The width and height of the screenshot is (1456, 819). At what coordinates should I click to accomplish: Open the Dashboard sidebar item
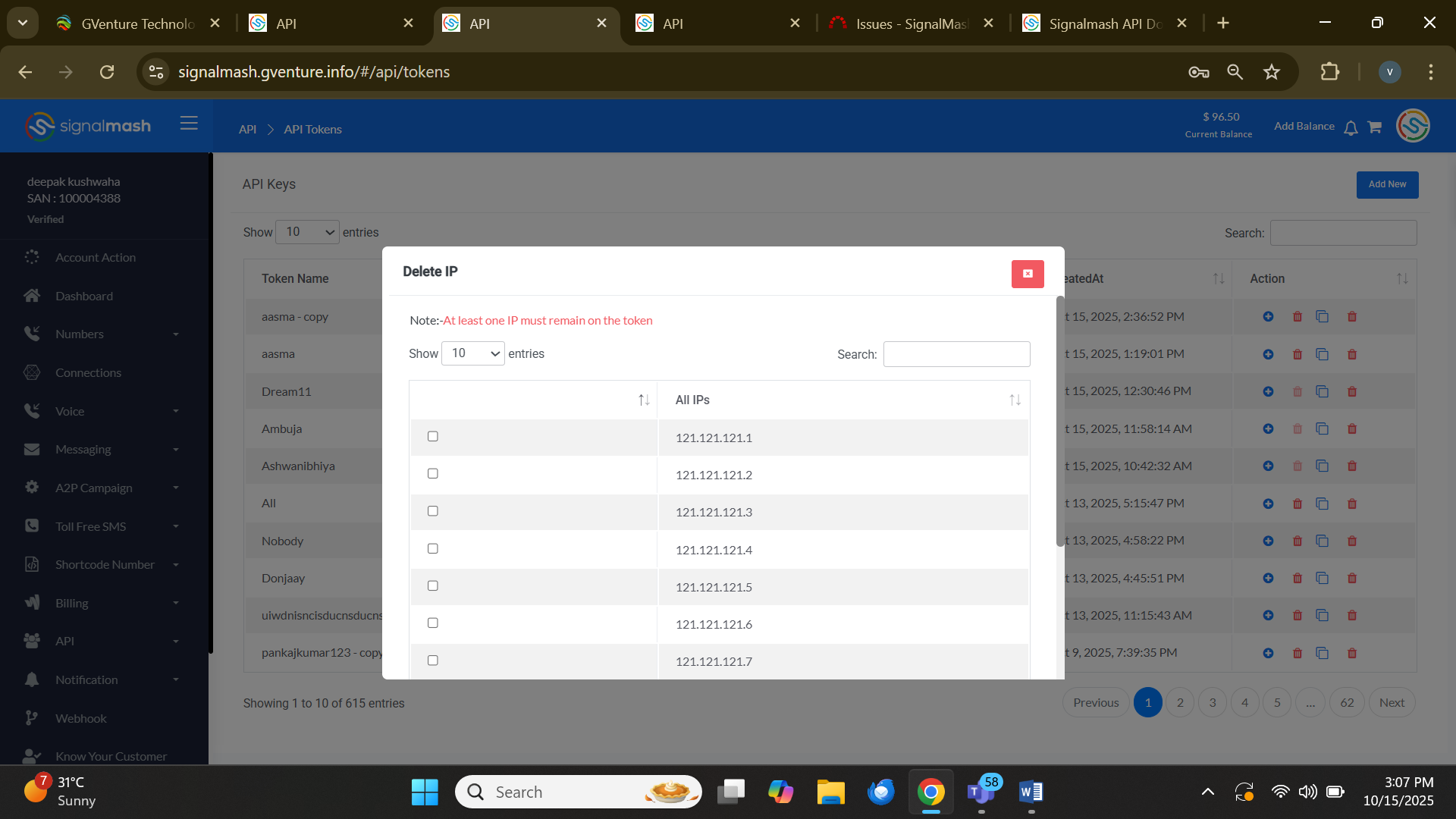pyautogui.click(x=84, y=297)
